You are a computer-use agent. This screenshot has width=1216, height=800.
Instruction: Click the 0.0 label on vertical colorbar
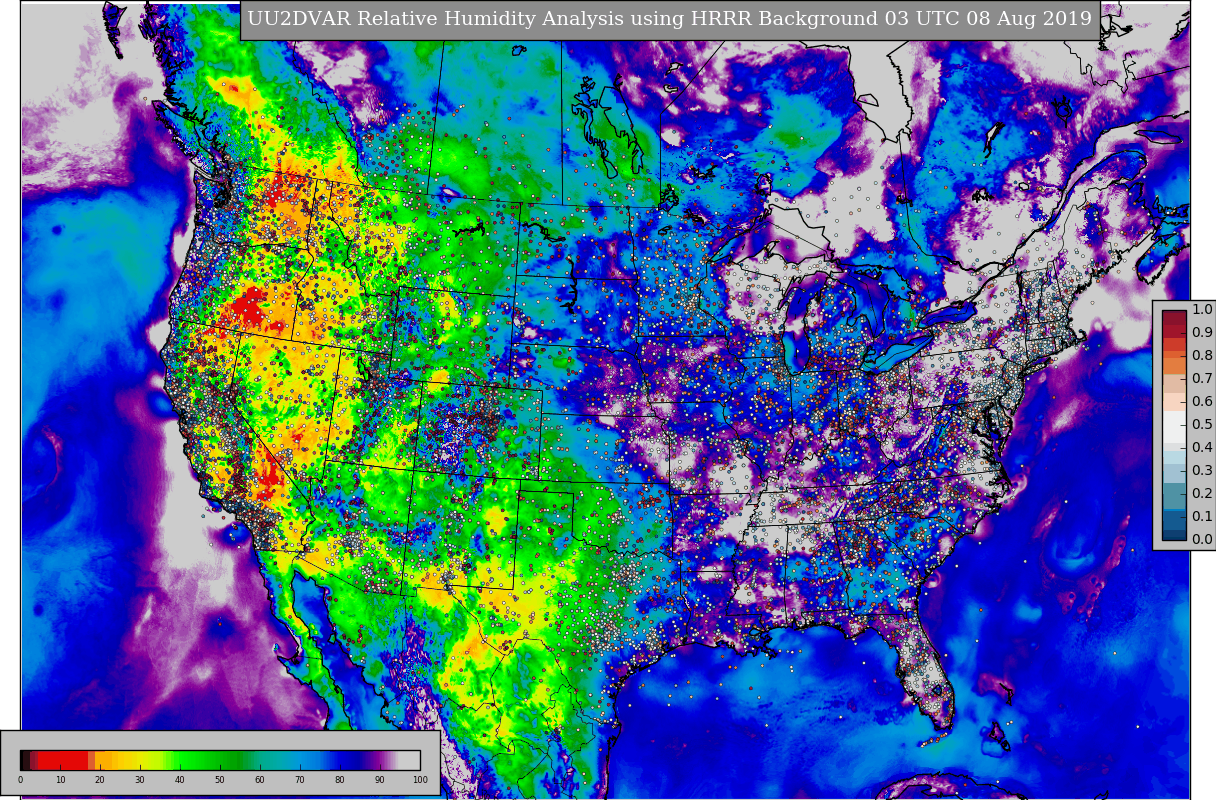[1202, 540]
